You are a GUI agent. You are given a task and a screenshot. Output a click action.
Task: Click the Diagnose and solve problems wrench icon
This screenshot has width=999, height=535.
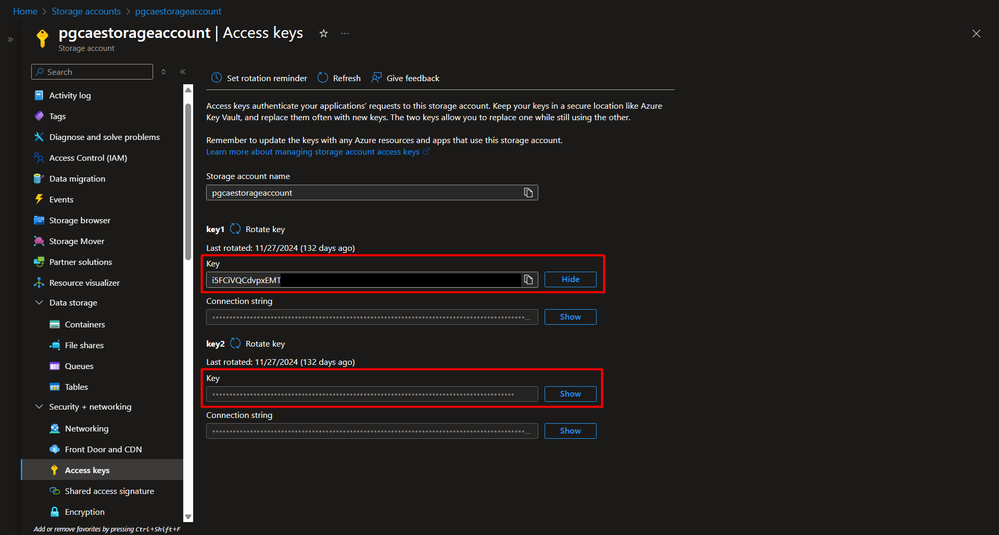39,137
